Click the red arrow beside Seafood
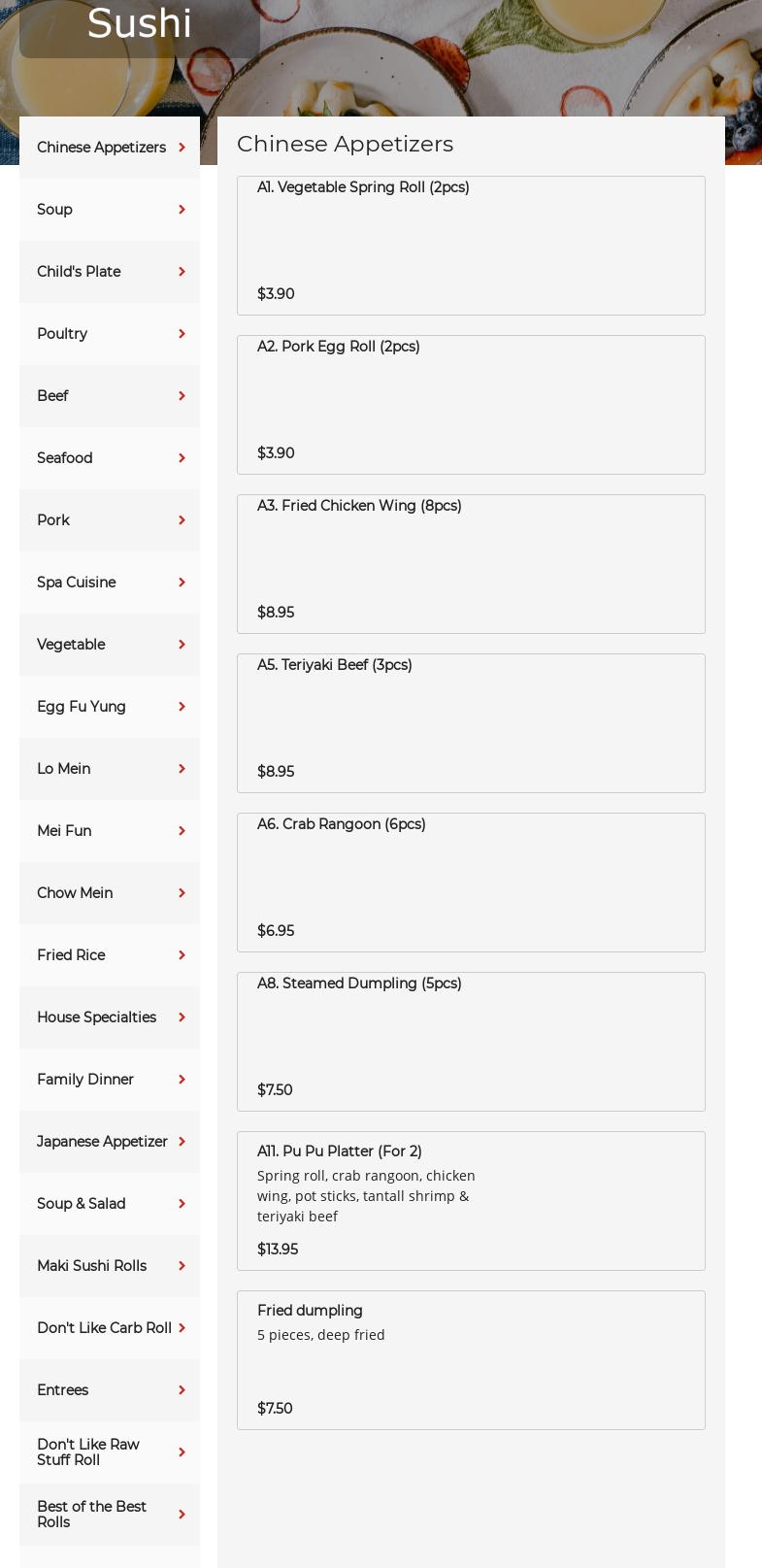The height and width of the screenshot is (1568, 762). pyautogui.click(x=182, y=458)
